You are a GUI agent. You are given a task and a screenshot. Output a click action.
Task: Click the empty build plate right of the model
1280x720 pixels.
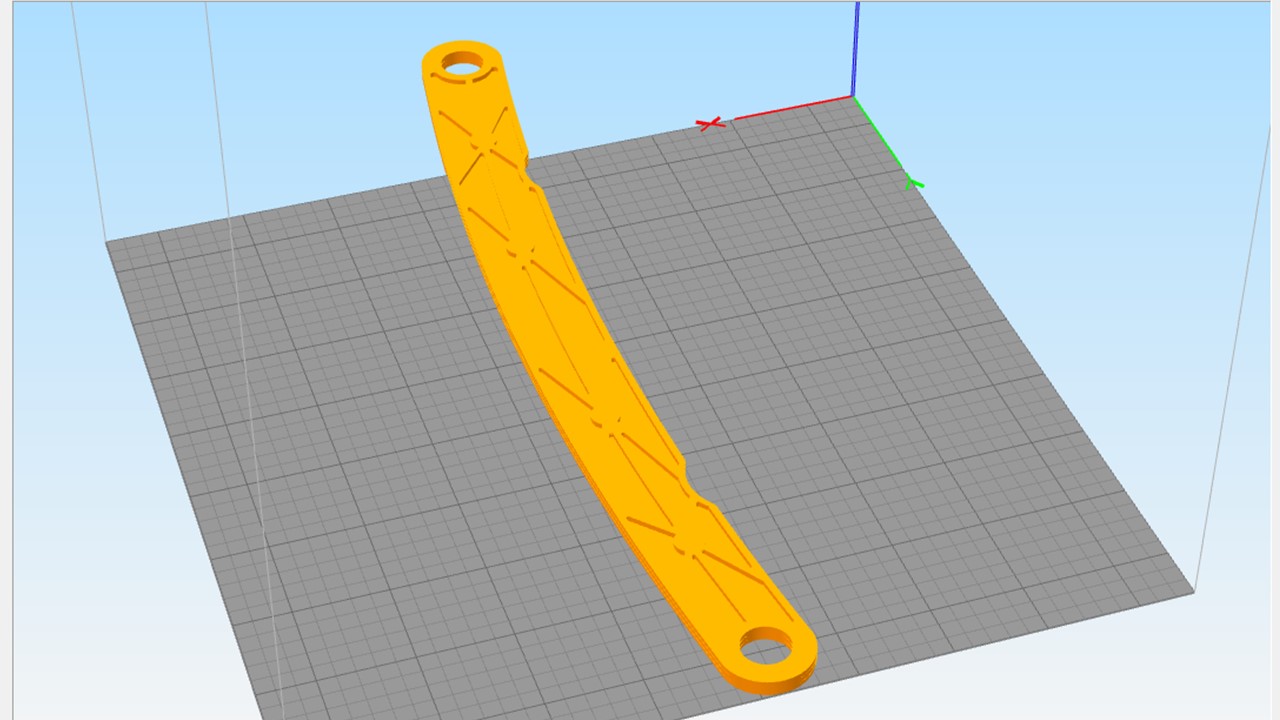point(900,400)
